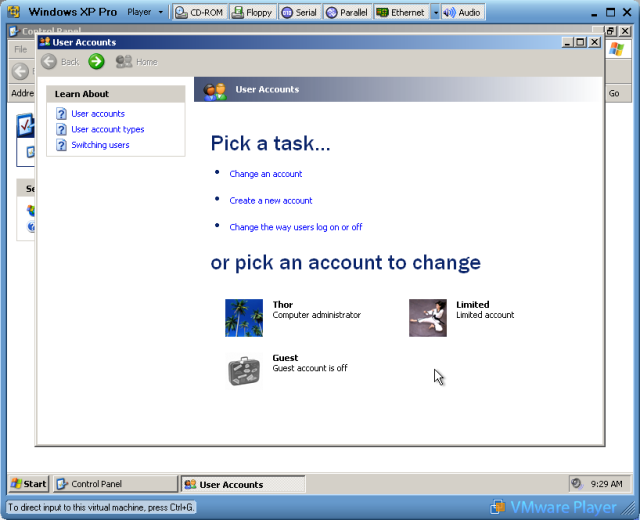Minimize the User Accounts window

pyautogui.click(x=567, y=42)
